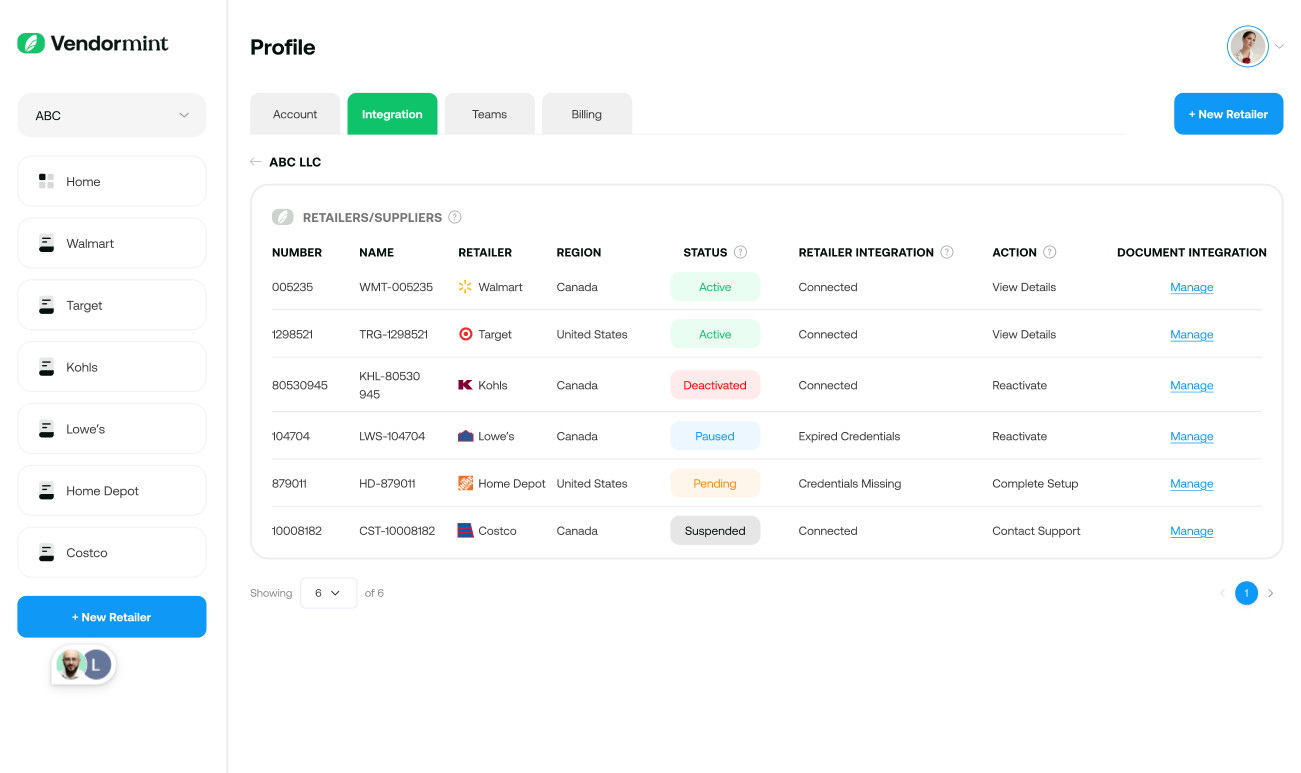Select the Integration tab
The image size is (1301, 773).
392,114
